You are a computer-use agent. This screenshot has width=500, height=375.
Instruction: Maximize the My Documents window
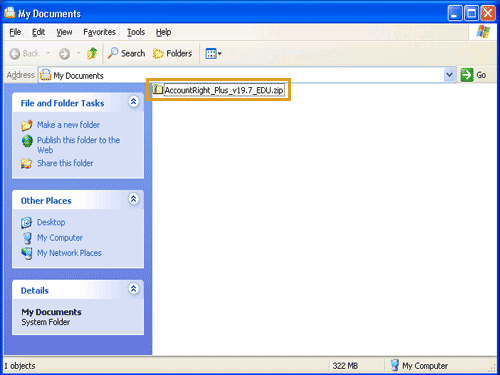(471, 13)
